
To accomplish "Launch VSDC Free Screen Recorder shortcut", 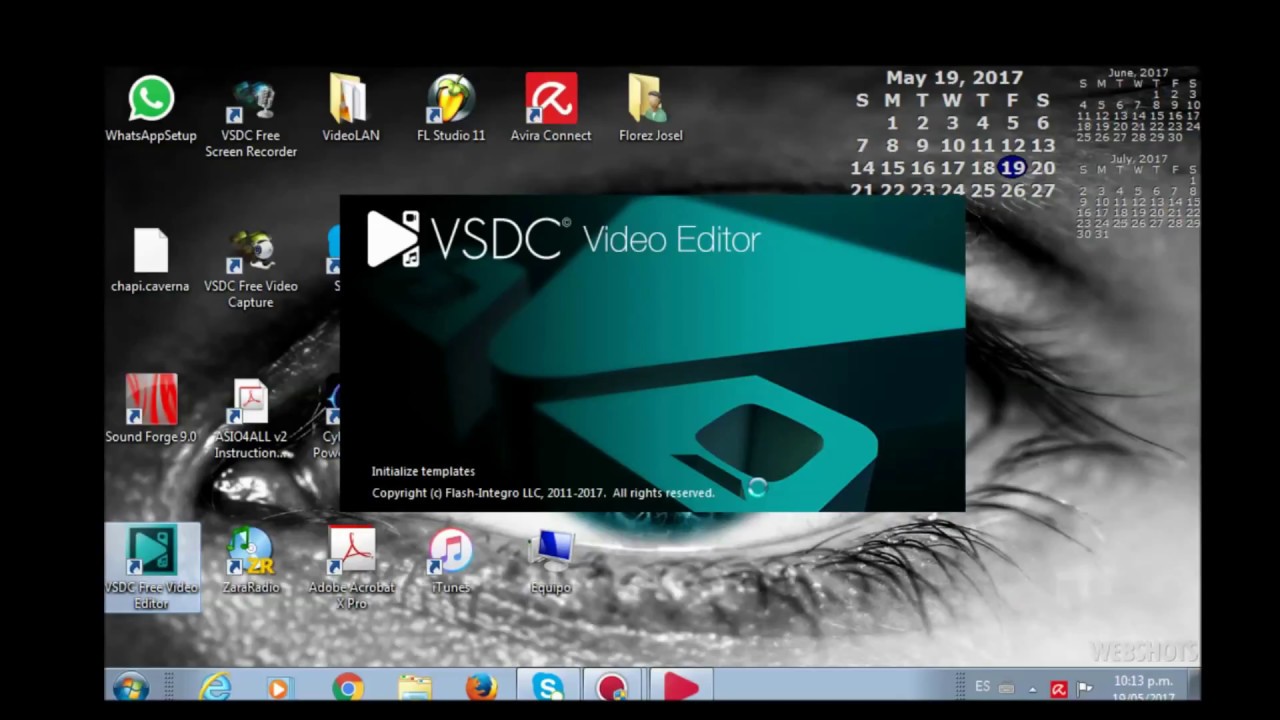I will [251, 118].
